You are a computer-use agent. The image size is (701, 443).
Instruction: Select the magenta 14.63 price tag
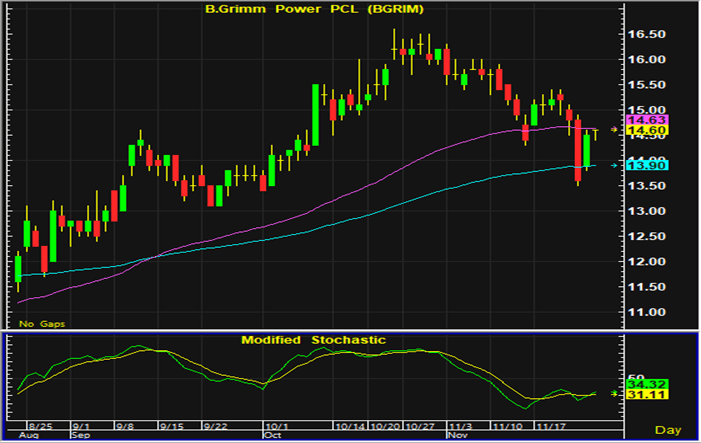tap(645, 120)
